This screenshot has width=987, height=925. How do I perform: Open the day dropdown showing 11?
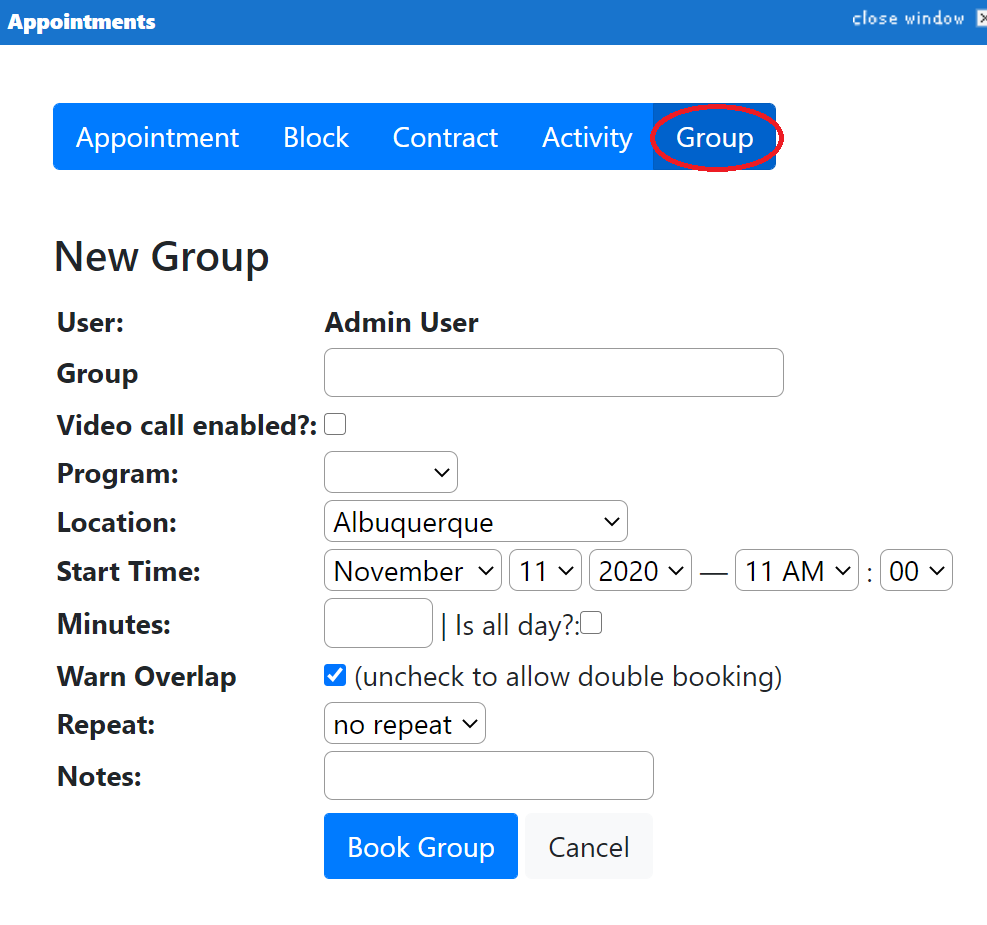pyautogui.click(x=545, y=570)
